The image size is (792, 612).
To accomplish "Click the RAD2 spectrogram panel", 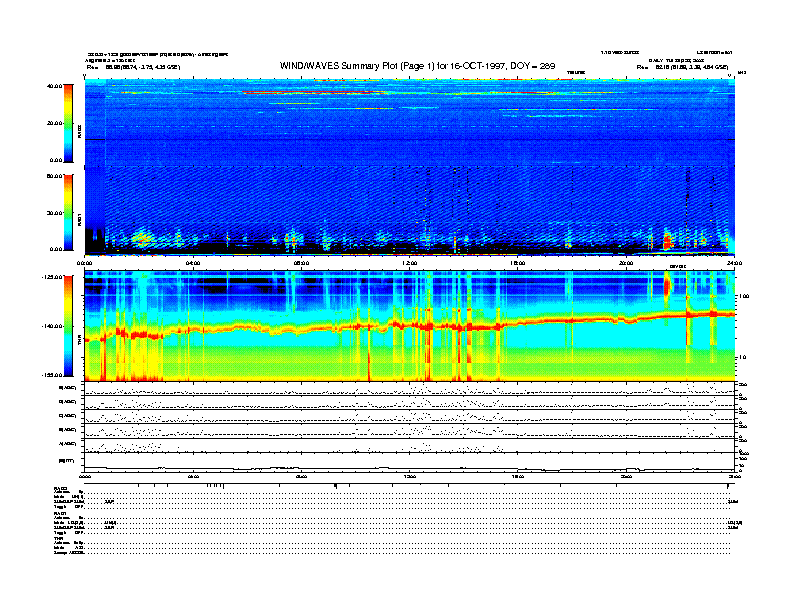I will pyautogui.click(x=410, y=121).
